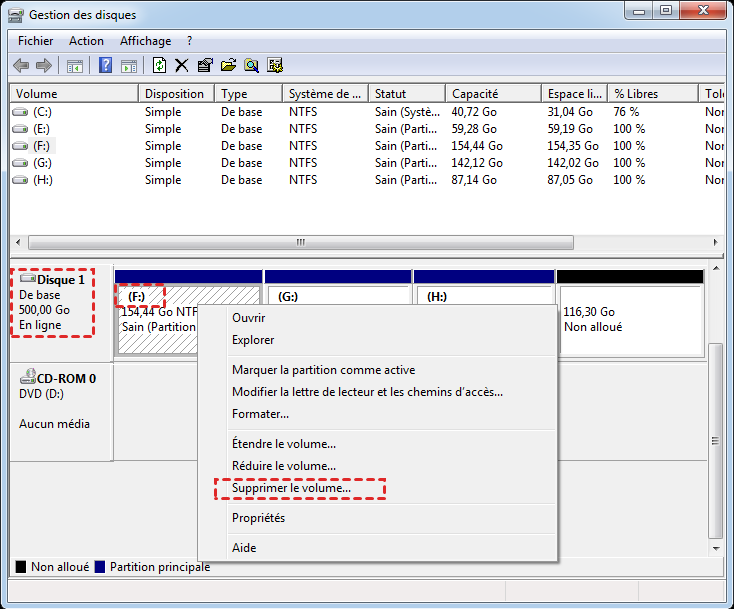Image resolution: width=734 pixels, height=609 pixels.
Task: Click the disk pane scroll up arrow
Action: (x=716, y=268)
